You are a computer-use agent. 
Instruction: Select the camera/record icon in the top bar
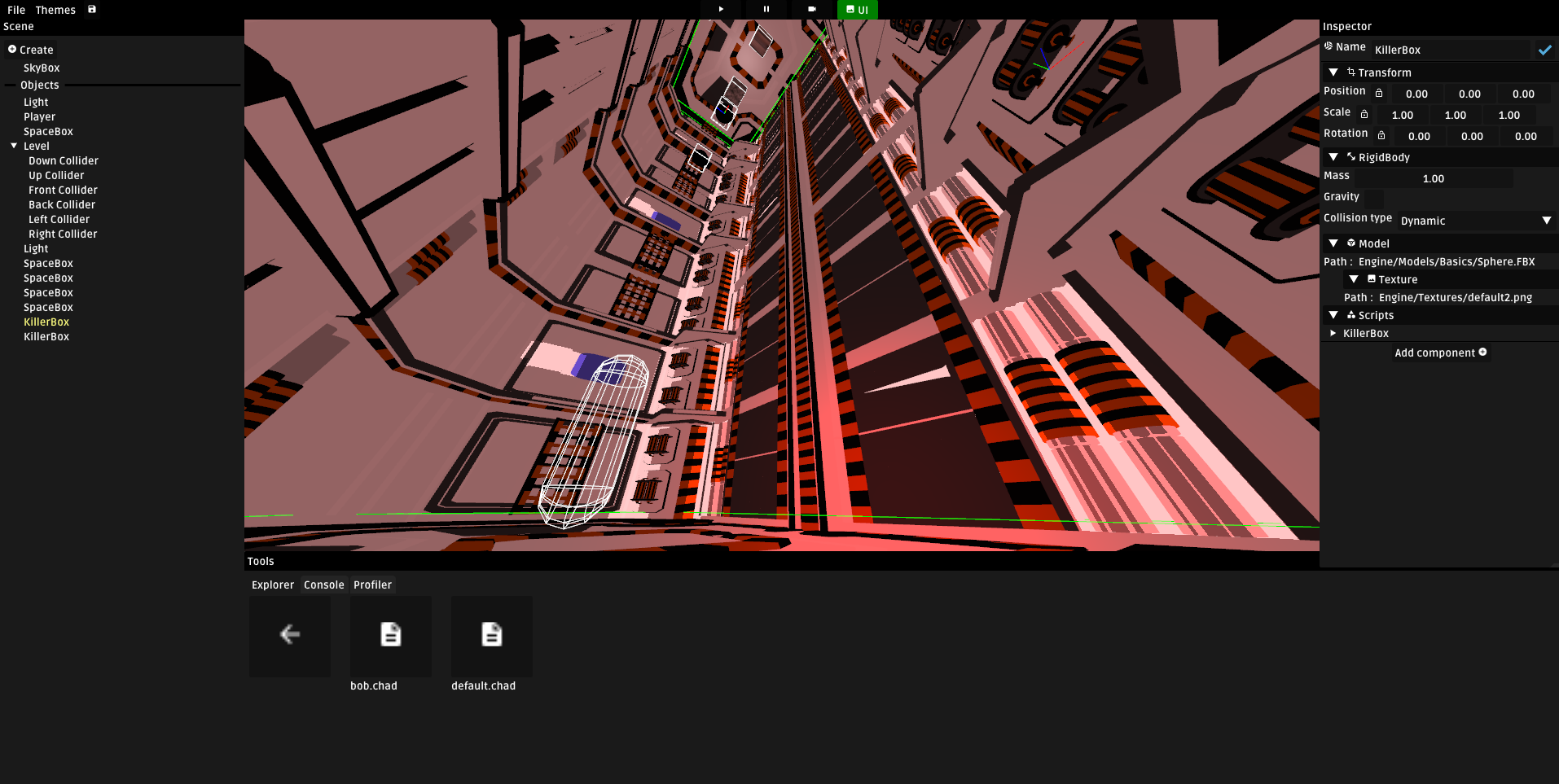pyautogui.click(x=811, y=9)
